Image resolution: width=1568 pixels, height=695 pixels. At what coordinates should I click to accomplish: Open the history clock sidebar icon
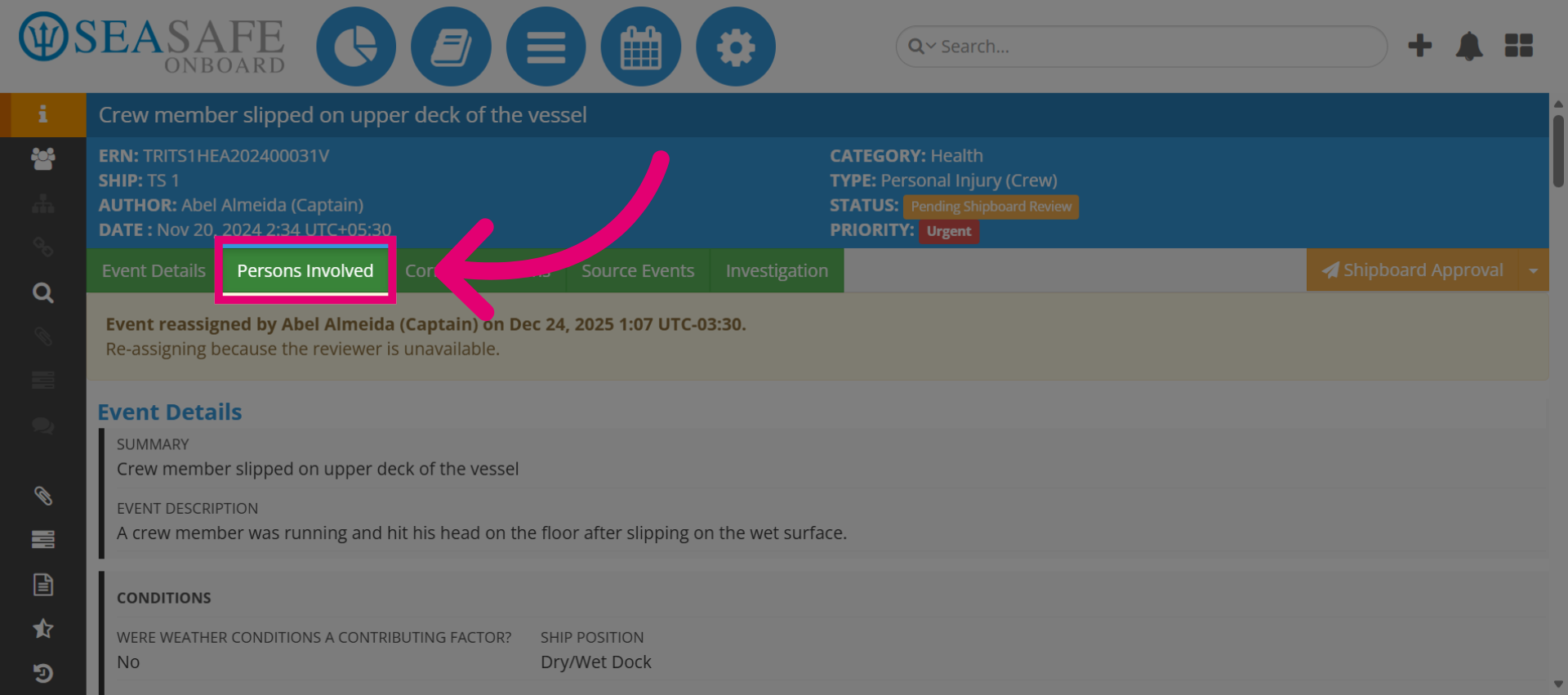click(x=42, y=673)
